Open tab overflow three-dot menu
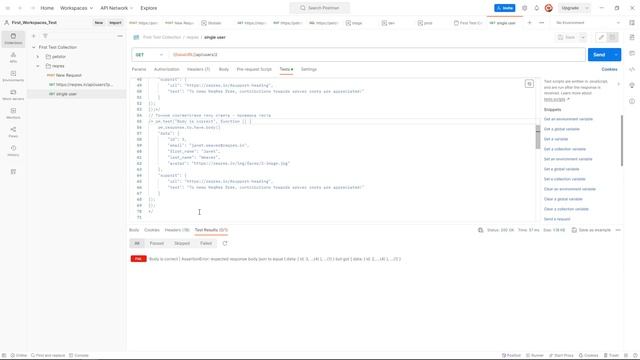The height and width of the screenshot is (360, 640). [x=542, y=23]
